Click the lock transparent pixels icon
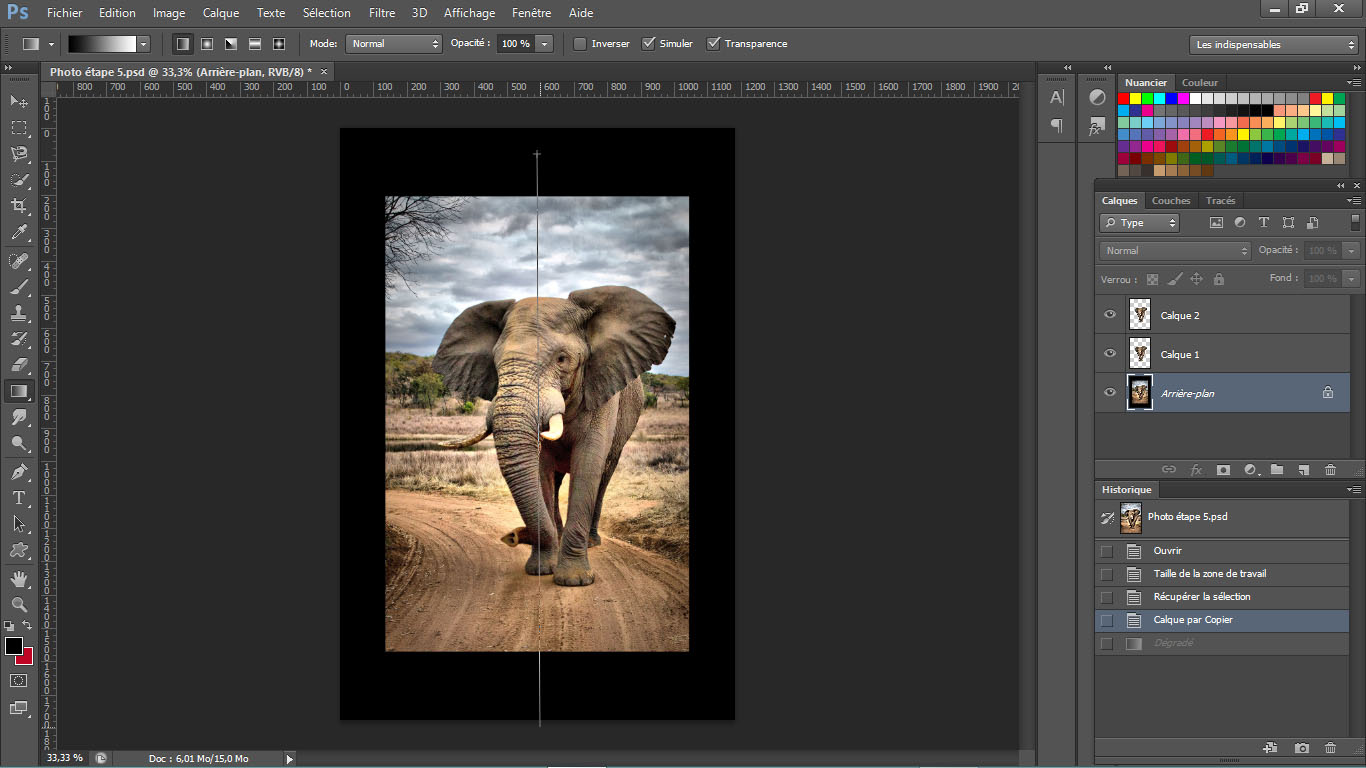The width and height of the screenshot is (1366, 768). (1152, 280)
